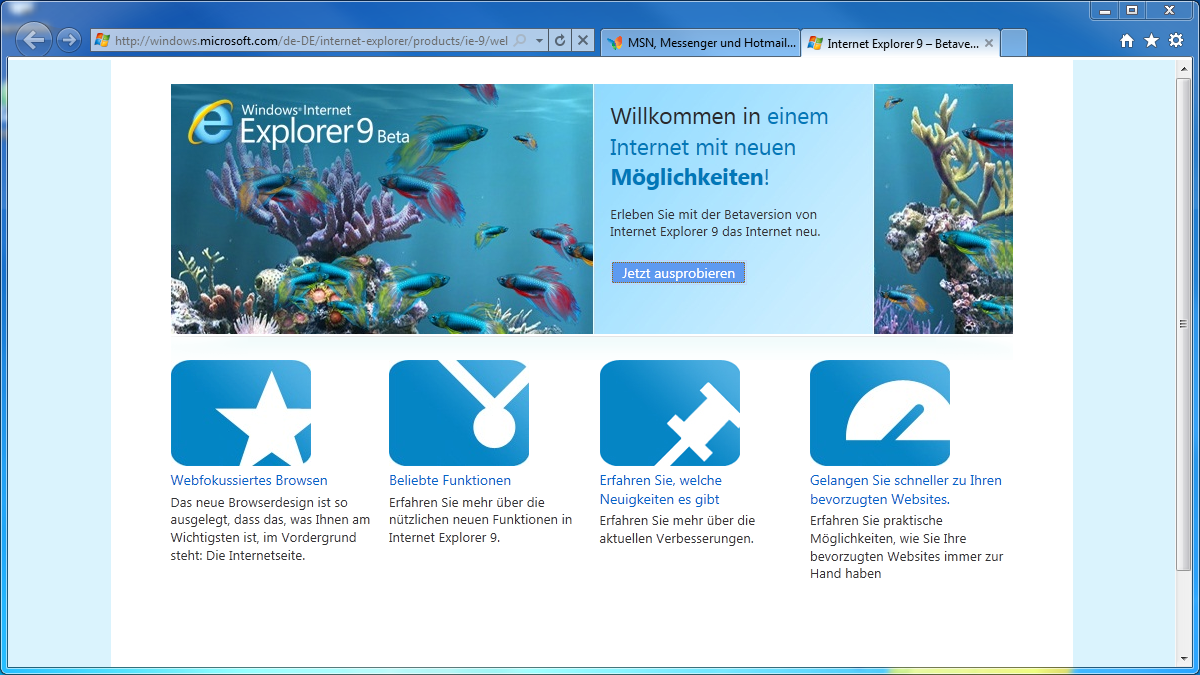Viewport: 1200px width, 675px height.
Task: Open Favorites with the star icon
Action: [x=1151, y=41]
